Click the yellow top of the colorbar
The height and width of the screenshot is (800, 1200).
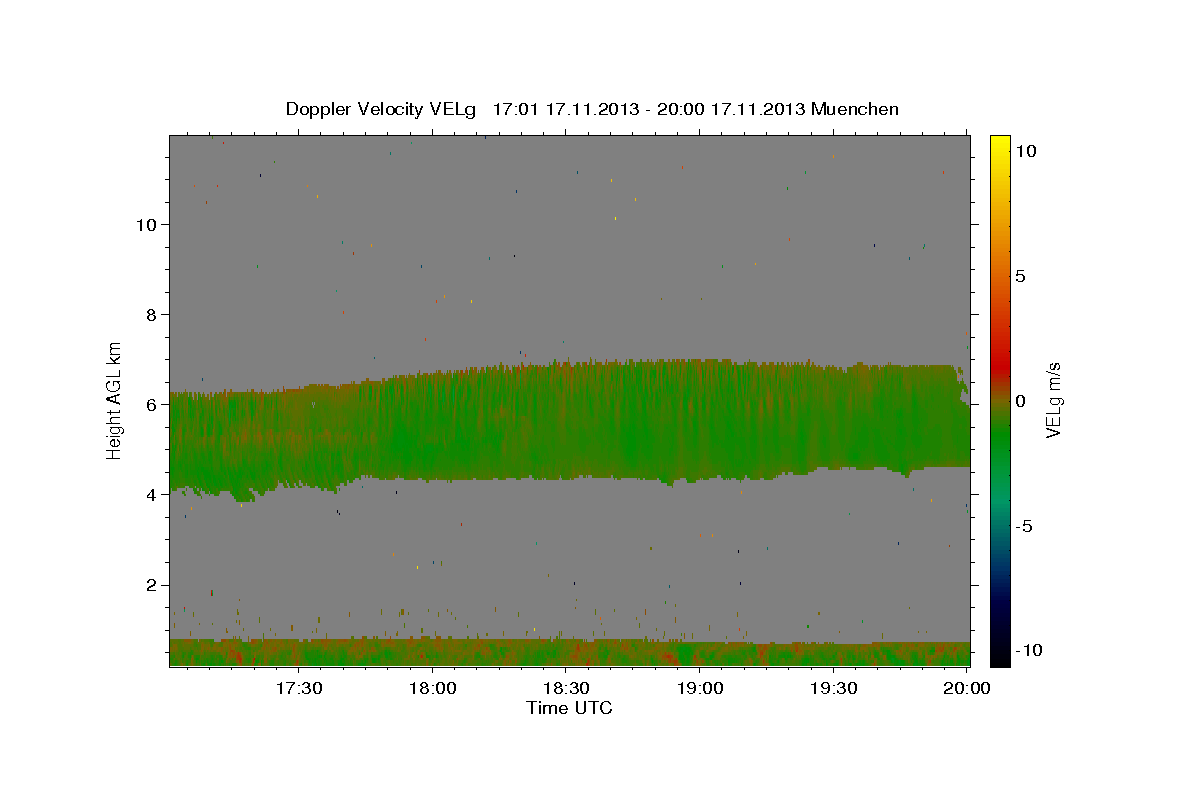(1000, 145)
